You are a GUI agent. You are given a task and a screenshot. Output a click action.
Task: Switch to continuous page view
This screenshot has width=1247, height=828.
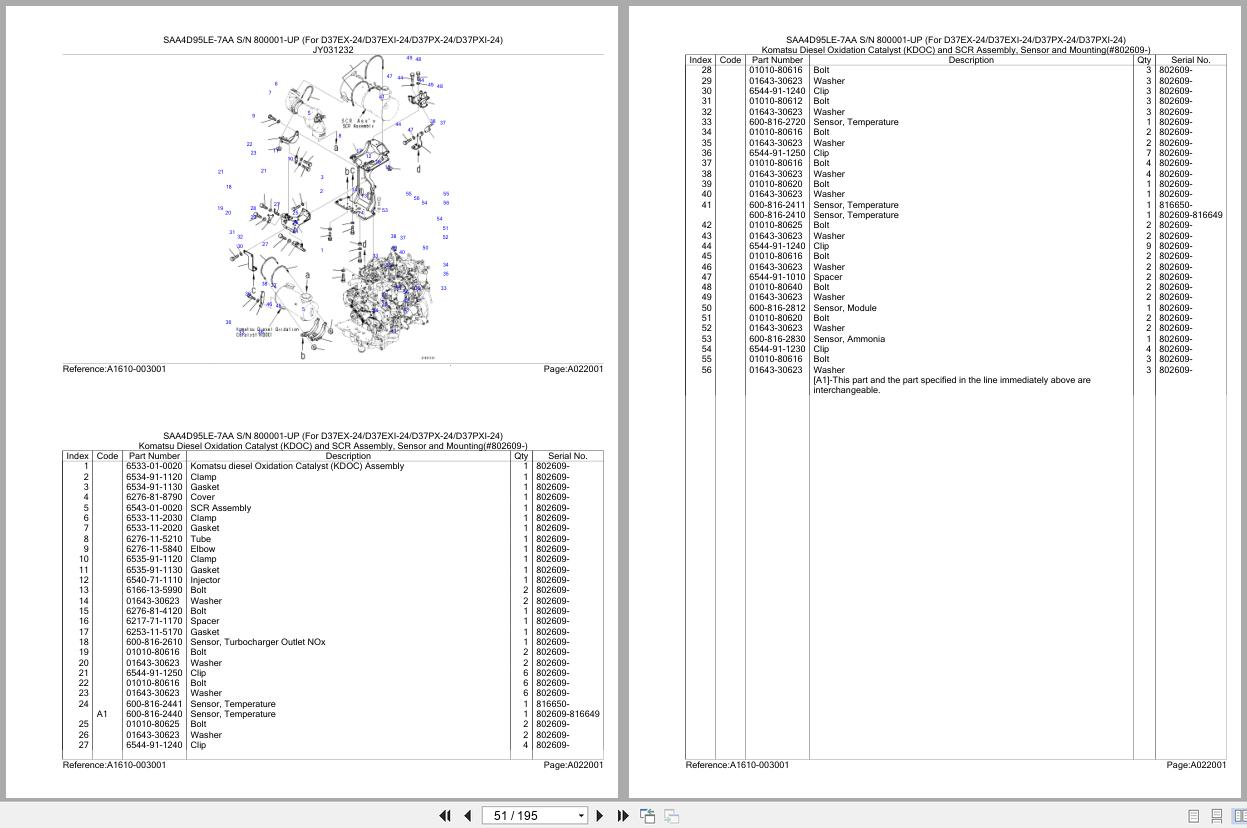click(x=1217, y=816)
